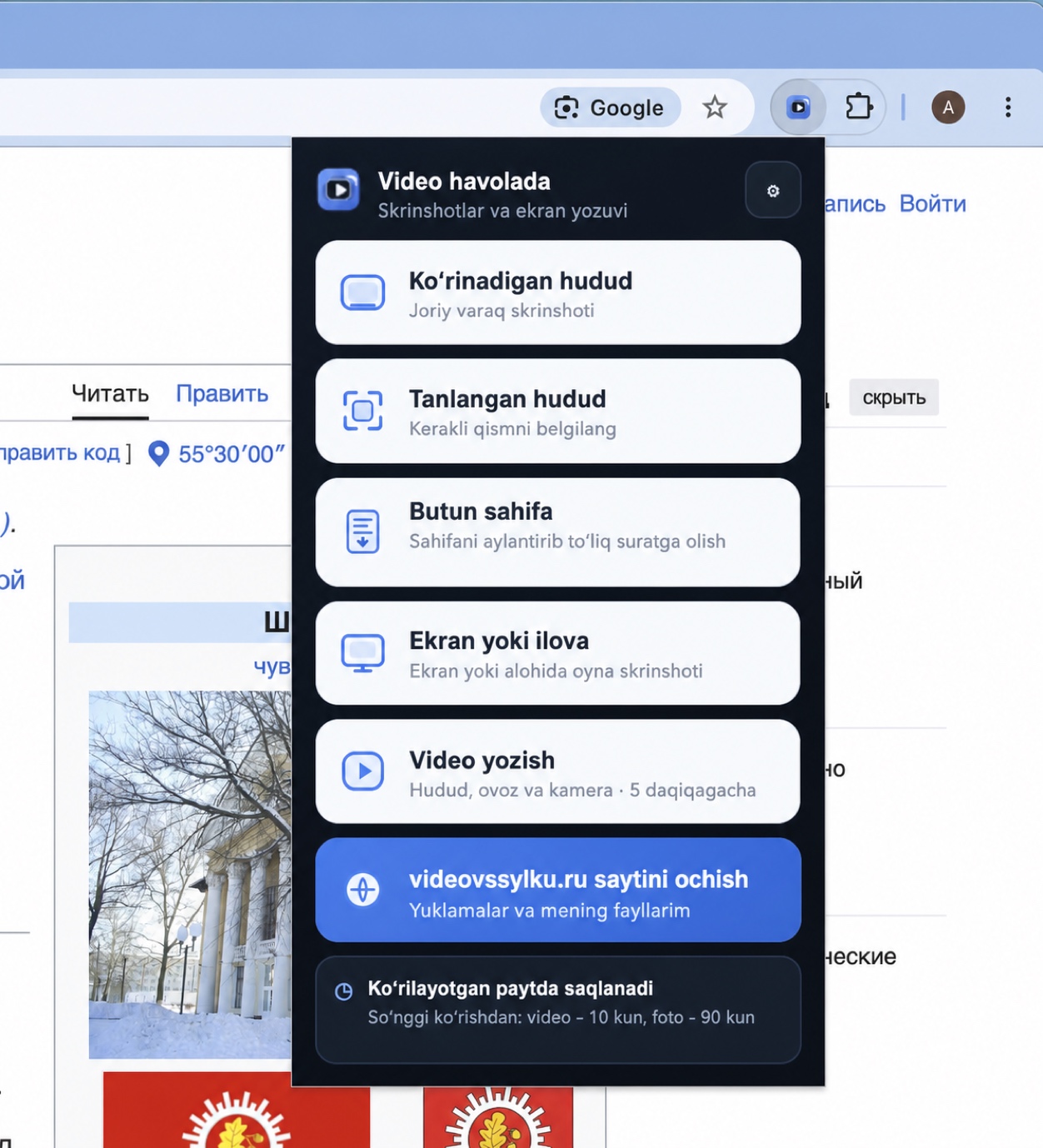The image size is (1043, 1148).
Task: Choose the Tanlangan hudud capture option
Action: point(558,411)
